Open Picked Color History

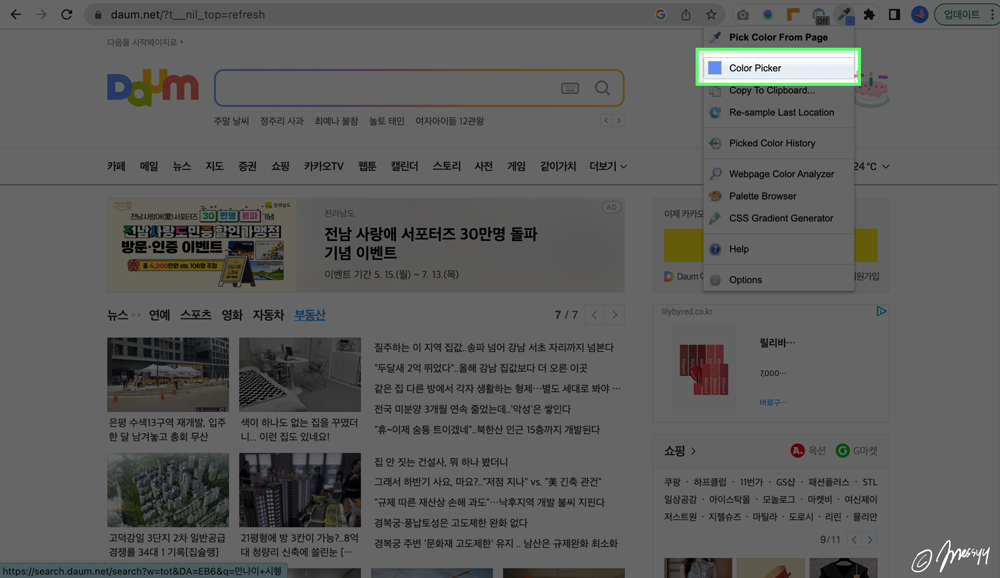tap(779, 143)
